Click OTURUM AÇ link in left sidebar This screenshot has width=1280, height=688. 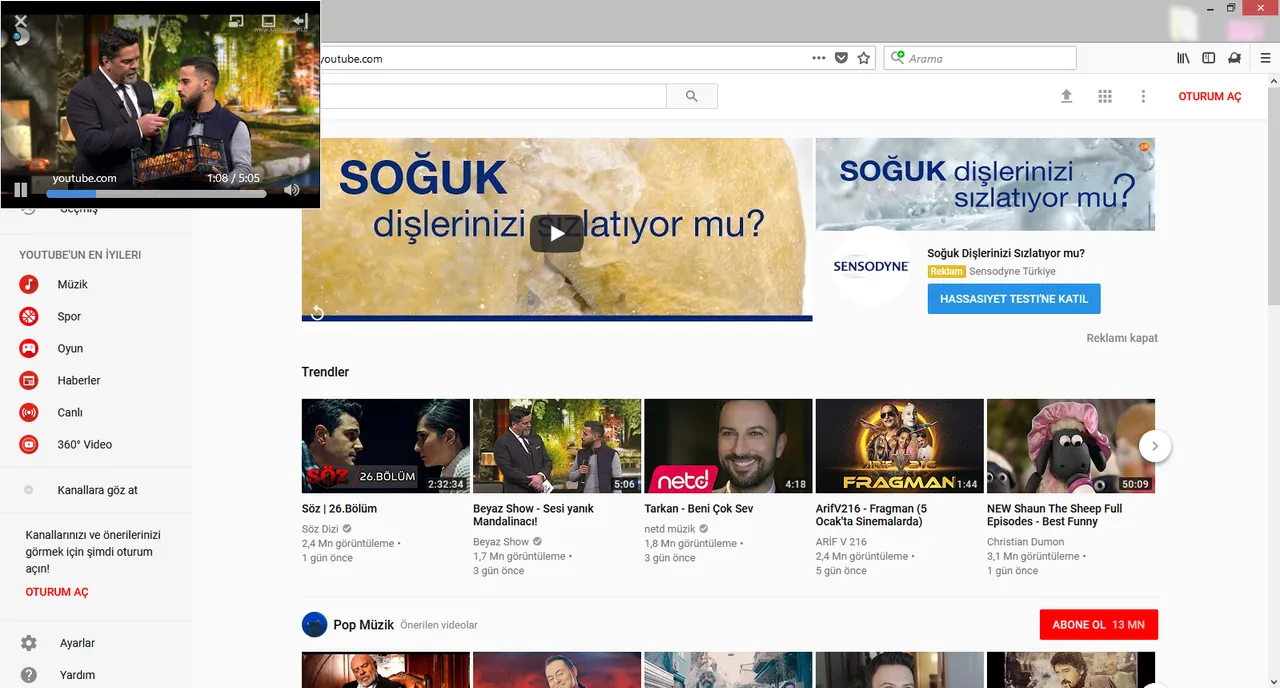[57, 592]
